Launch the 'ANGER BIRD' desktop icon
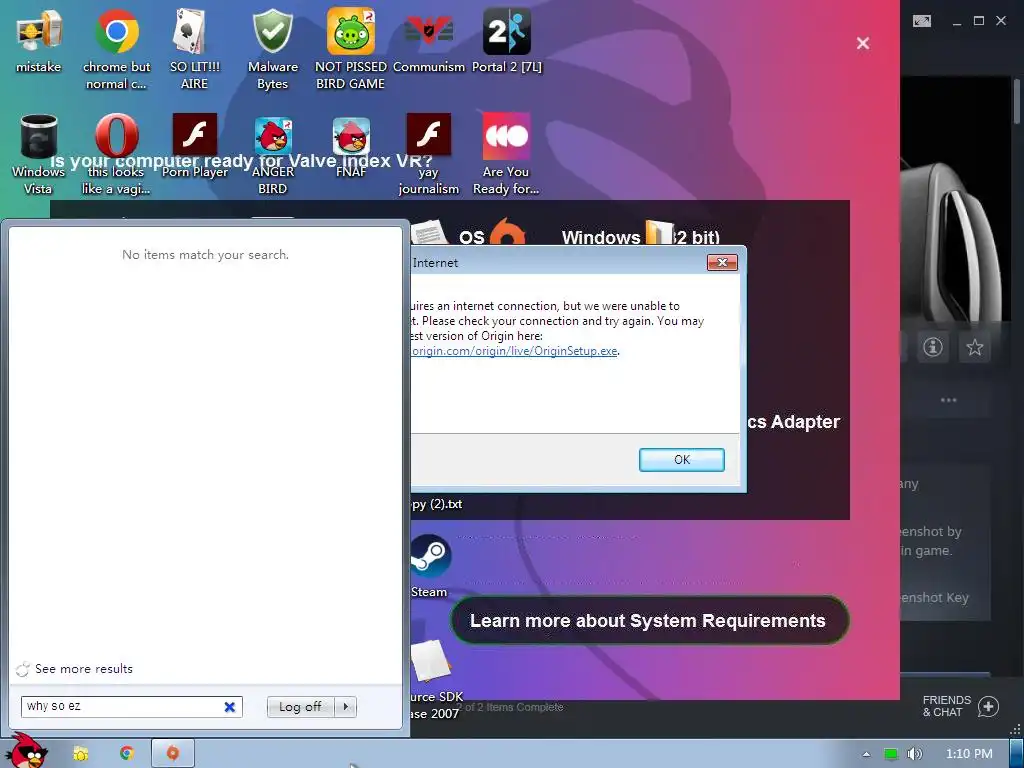Viewport: 1024px width, 768px height. click(272, 155)
